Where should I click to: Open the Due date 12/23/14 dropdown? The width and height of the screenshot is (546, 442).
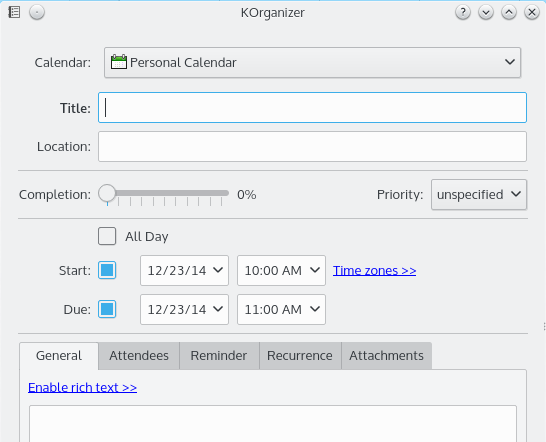click(184, 309)
